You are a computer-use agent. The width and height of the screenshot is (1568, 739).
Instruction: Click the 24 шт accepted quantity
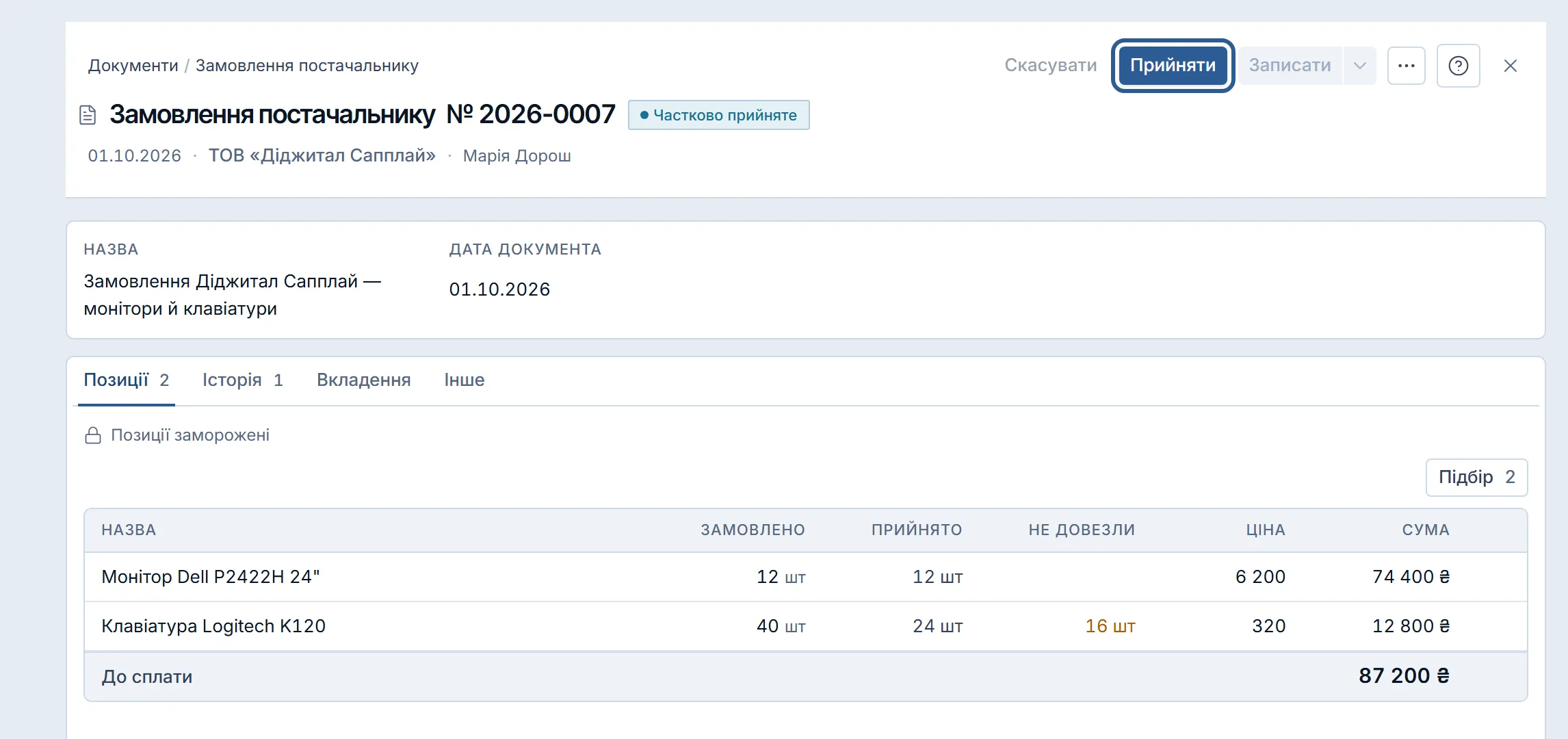pos(937,627)
